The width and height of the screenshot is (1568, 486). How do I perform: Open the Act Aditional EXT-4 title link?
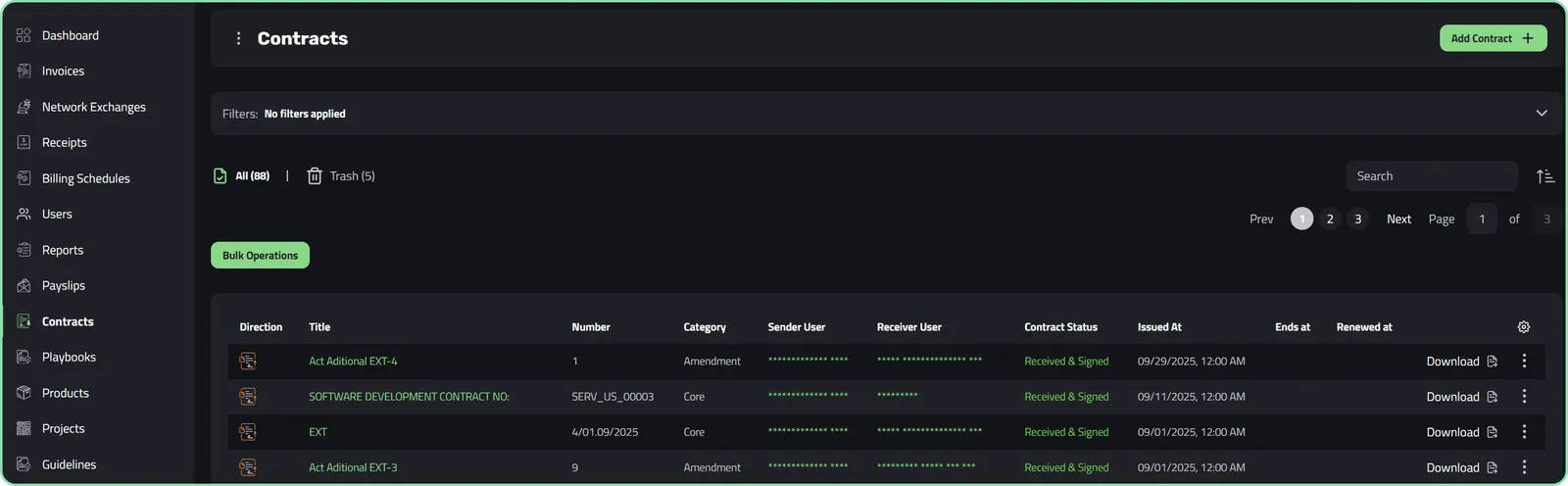pyautogui.click(x=353, y=362)
